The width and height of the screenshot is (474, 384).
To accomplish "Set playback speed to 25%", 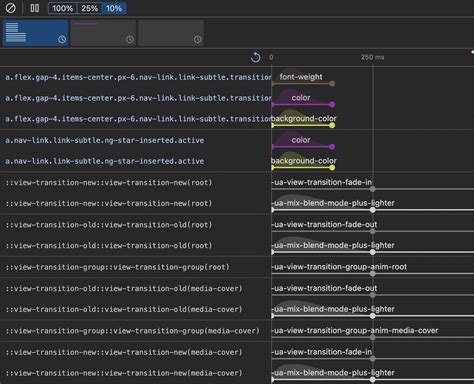I will click(89, 8).
